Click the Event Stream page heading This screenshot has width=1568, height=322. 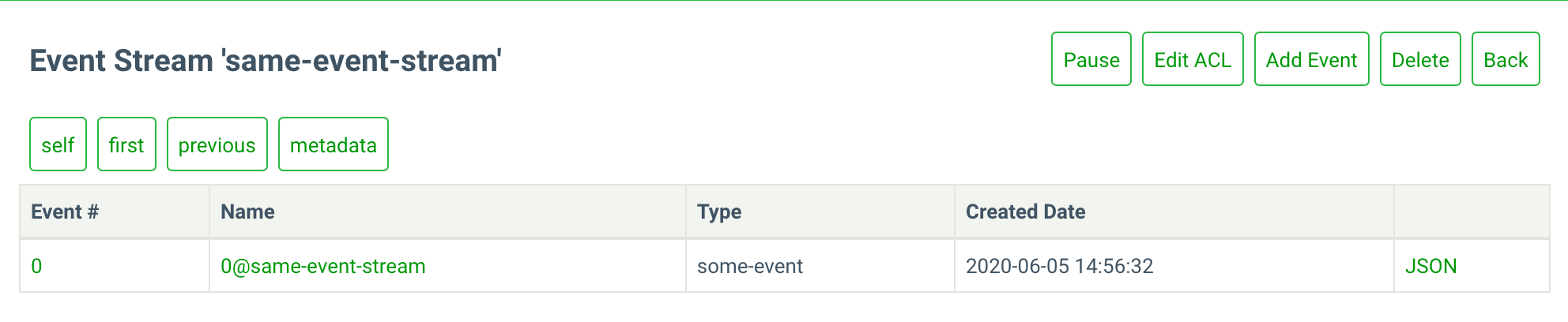[x=266, y=61]
